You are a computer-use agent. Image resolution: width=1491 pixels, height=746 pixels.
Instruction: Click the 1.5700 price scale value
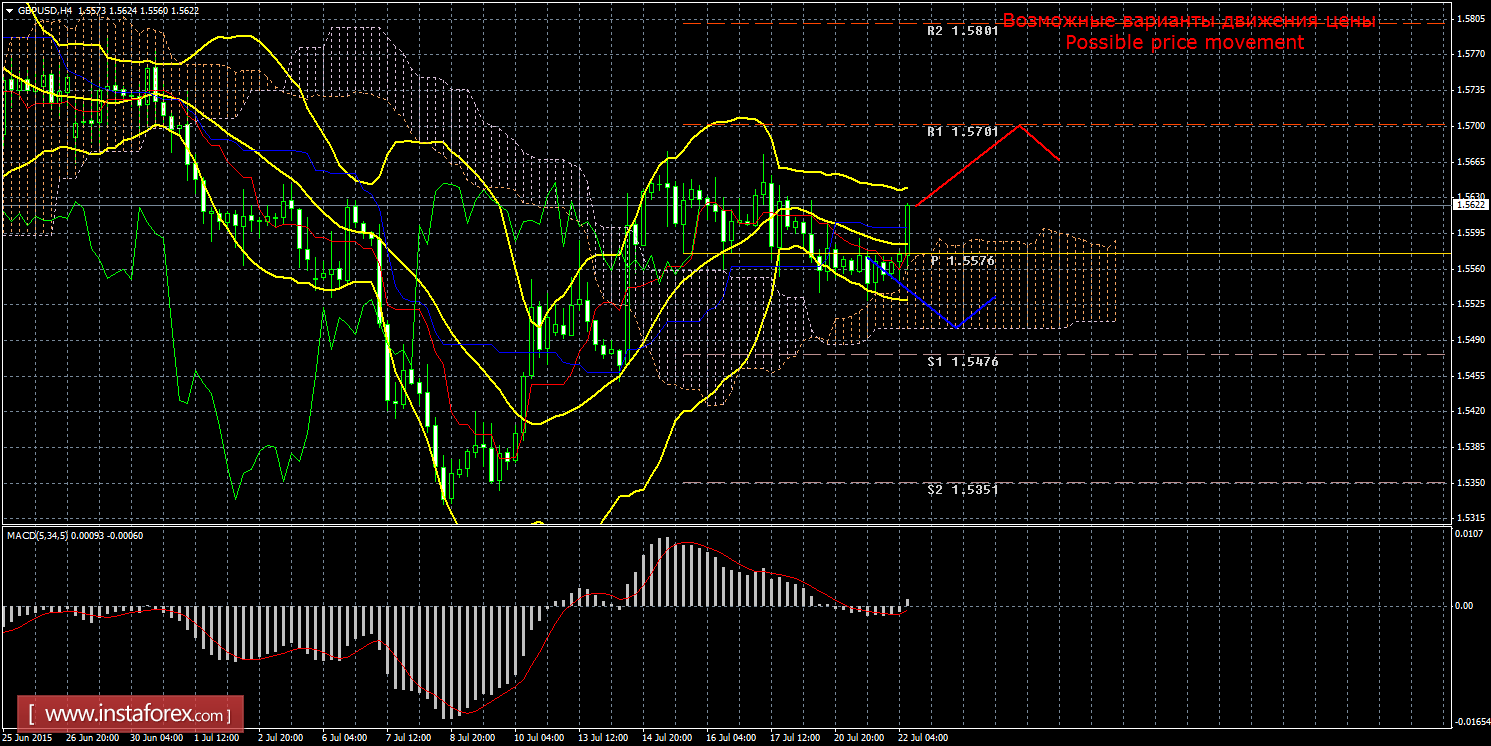pos(1470,126)
